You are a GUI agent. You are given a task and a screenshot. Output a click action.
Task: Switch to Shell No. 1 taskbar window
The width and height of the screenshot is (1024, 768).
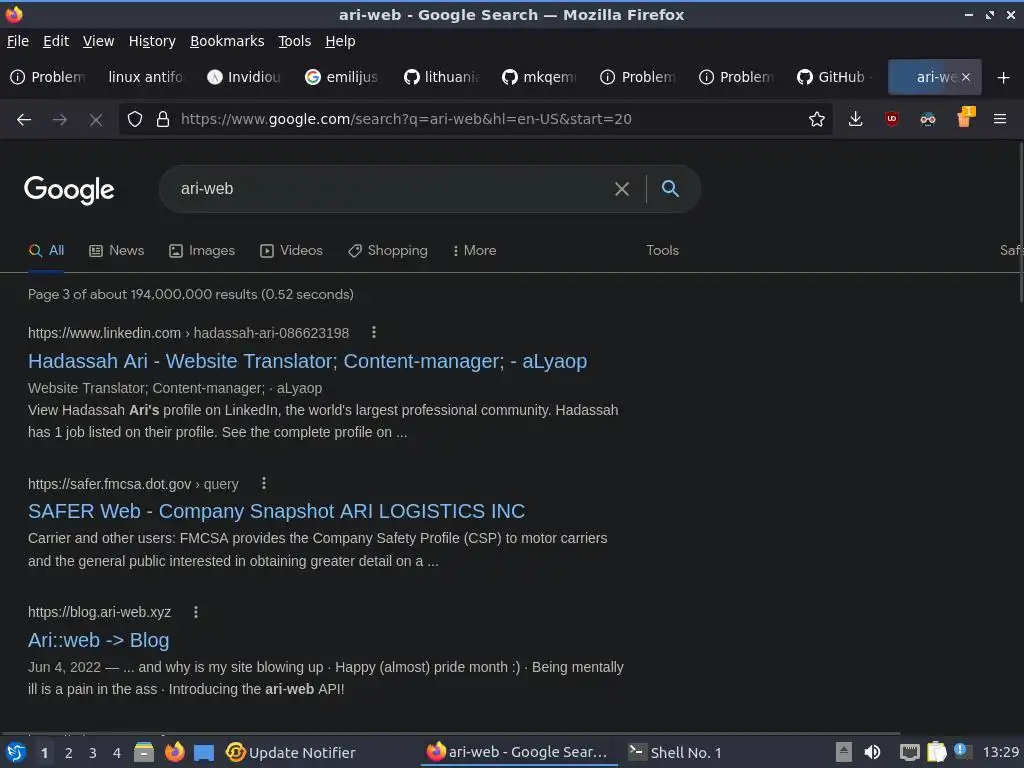coord(675,752)
